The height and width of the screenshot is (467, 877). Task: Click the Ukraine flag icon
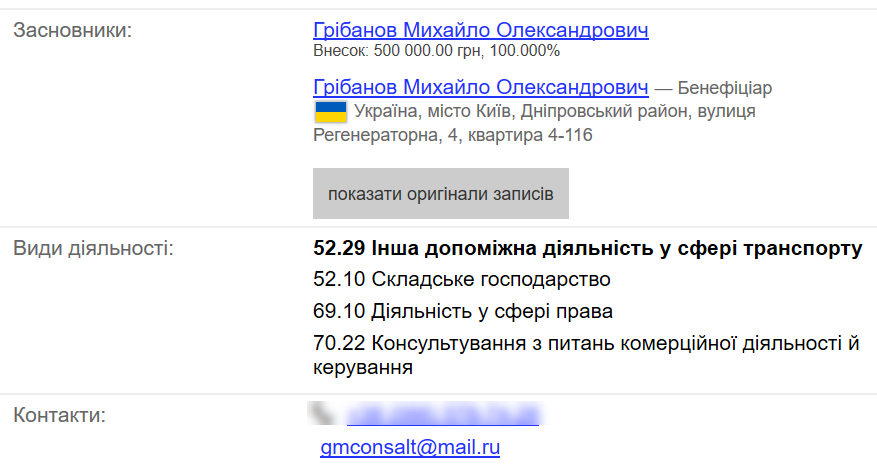330,111
